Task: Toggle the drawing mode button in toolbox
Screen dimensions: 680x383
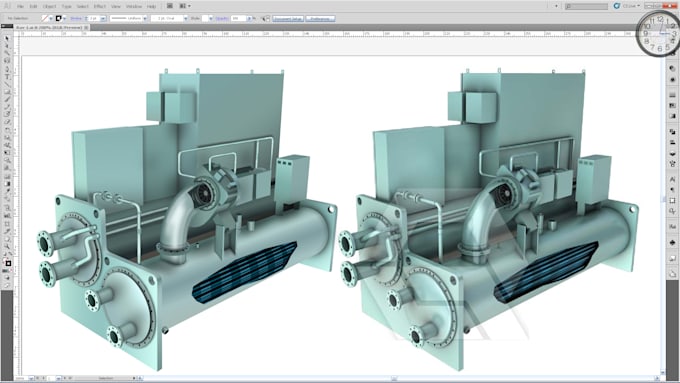Action: click(7, 277)
